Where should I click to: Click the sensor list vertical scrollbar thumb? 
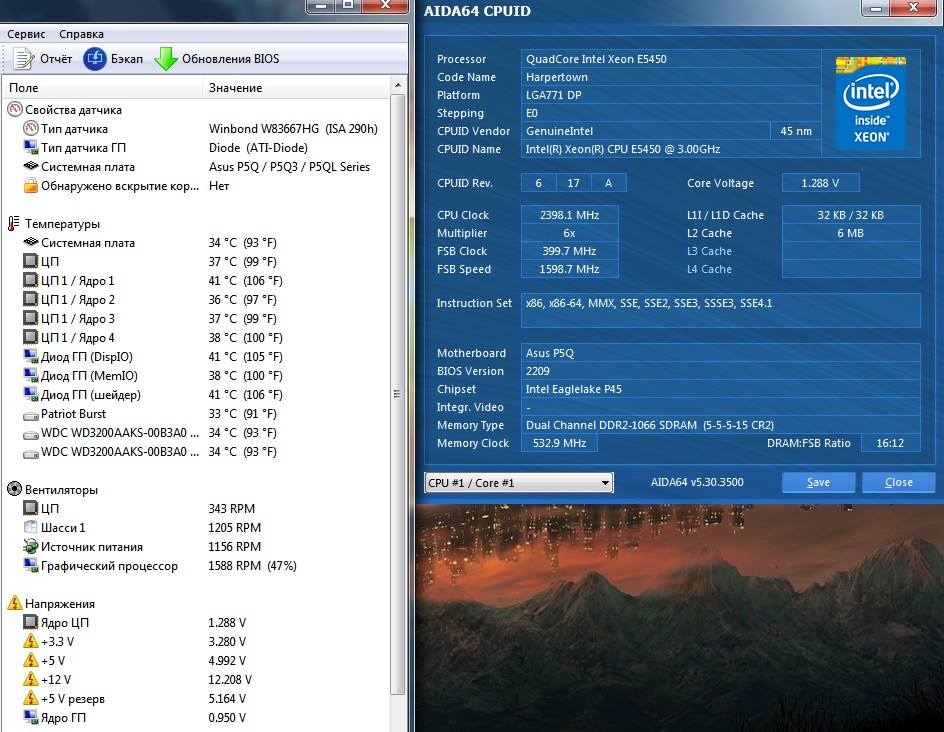coord(397,394)
